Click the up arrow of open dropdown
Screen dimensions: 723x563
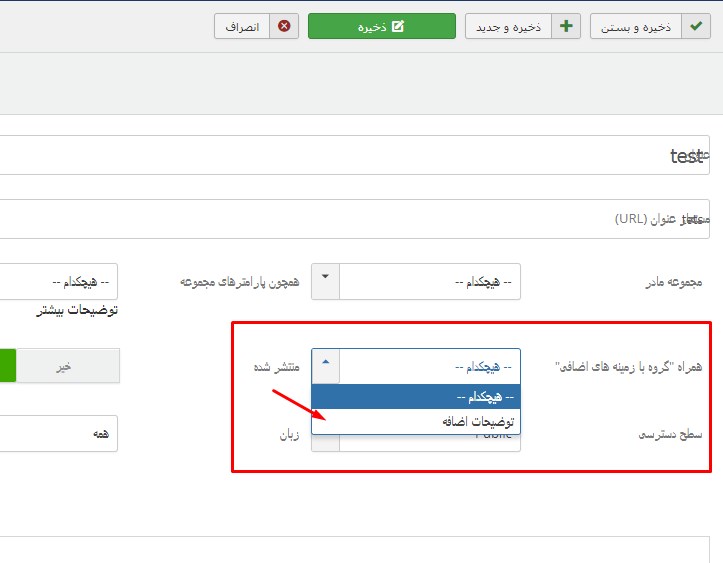(x=326, y=362)
